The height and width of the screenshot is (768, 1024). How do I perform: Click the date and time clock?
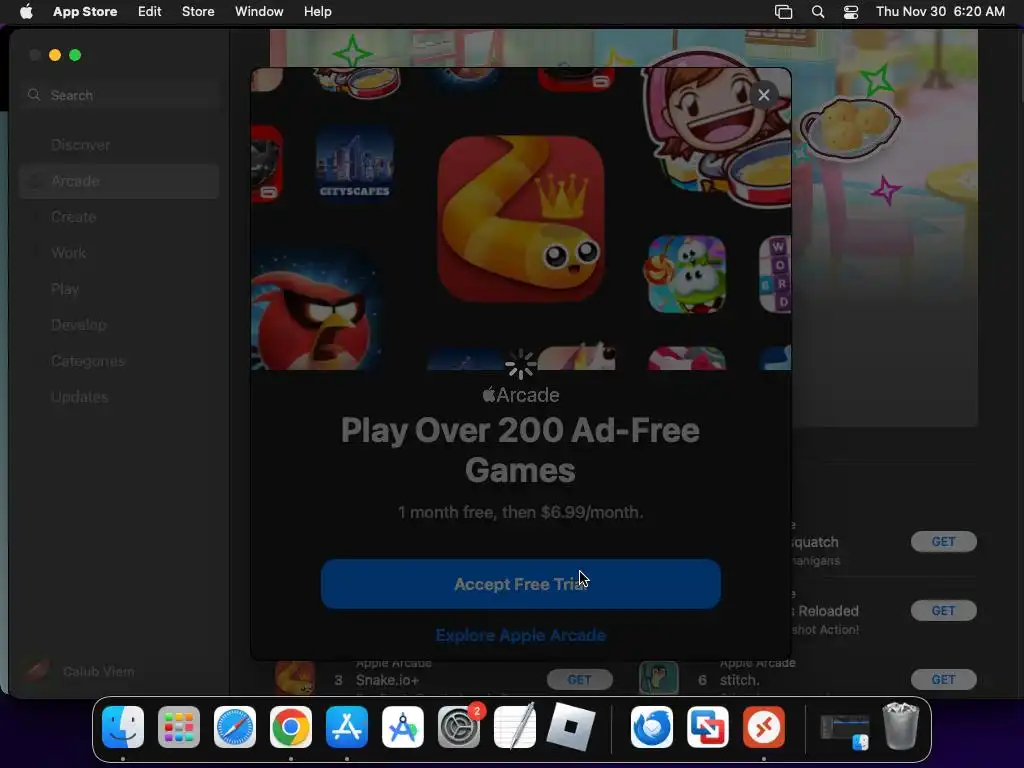[940, 11]
